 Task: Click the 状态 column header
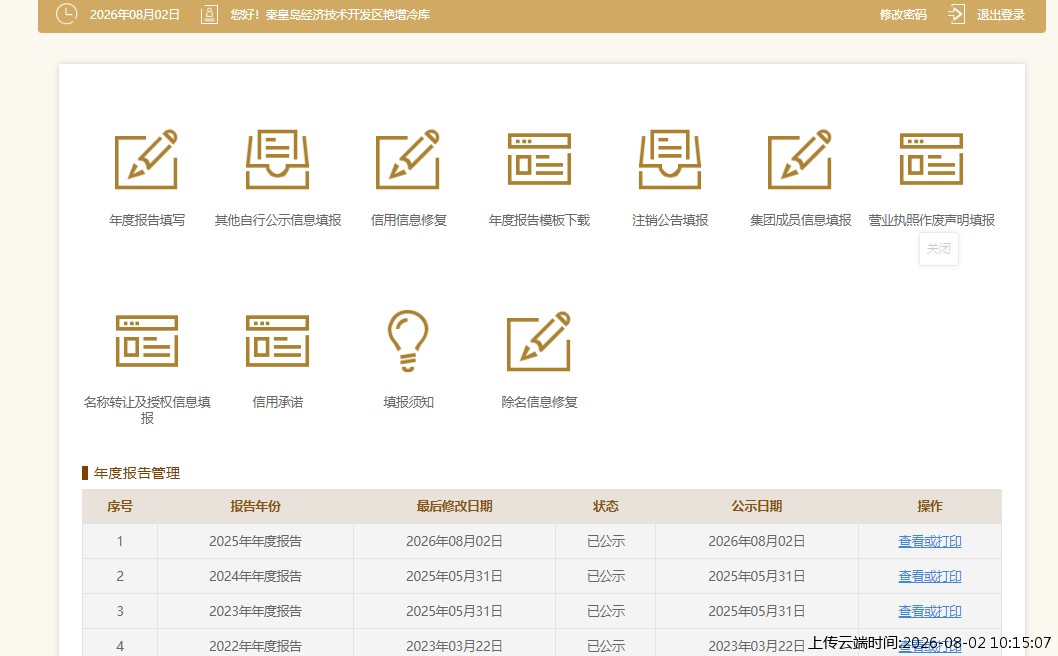tap(605, 506)
